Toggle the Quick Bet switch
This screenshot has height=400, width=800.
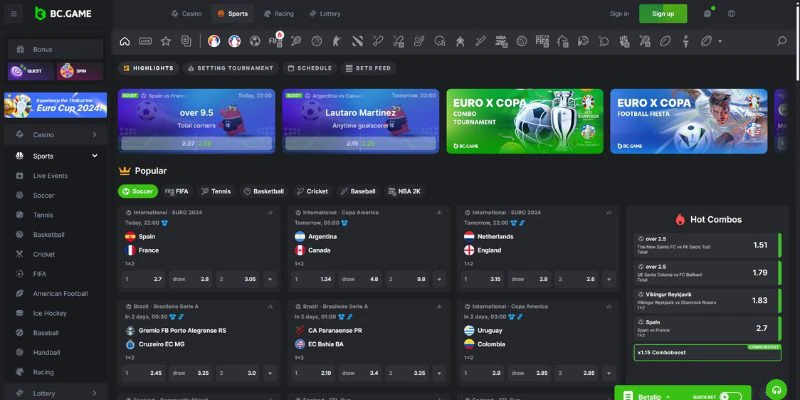click(731, 396)
